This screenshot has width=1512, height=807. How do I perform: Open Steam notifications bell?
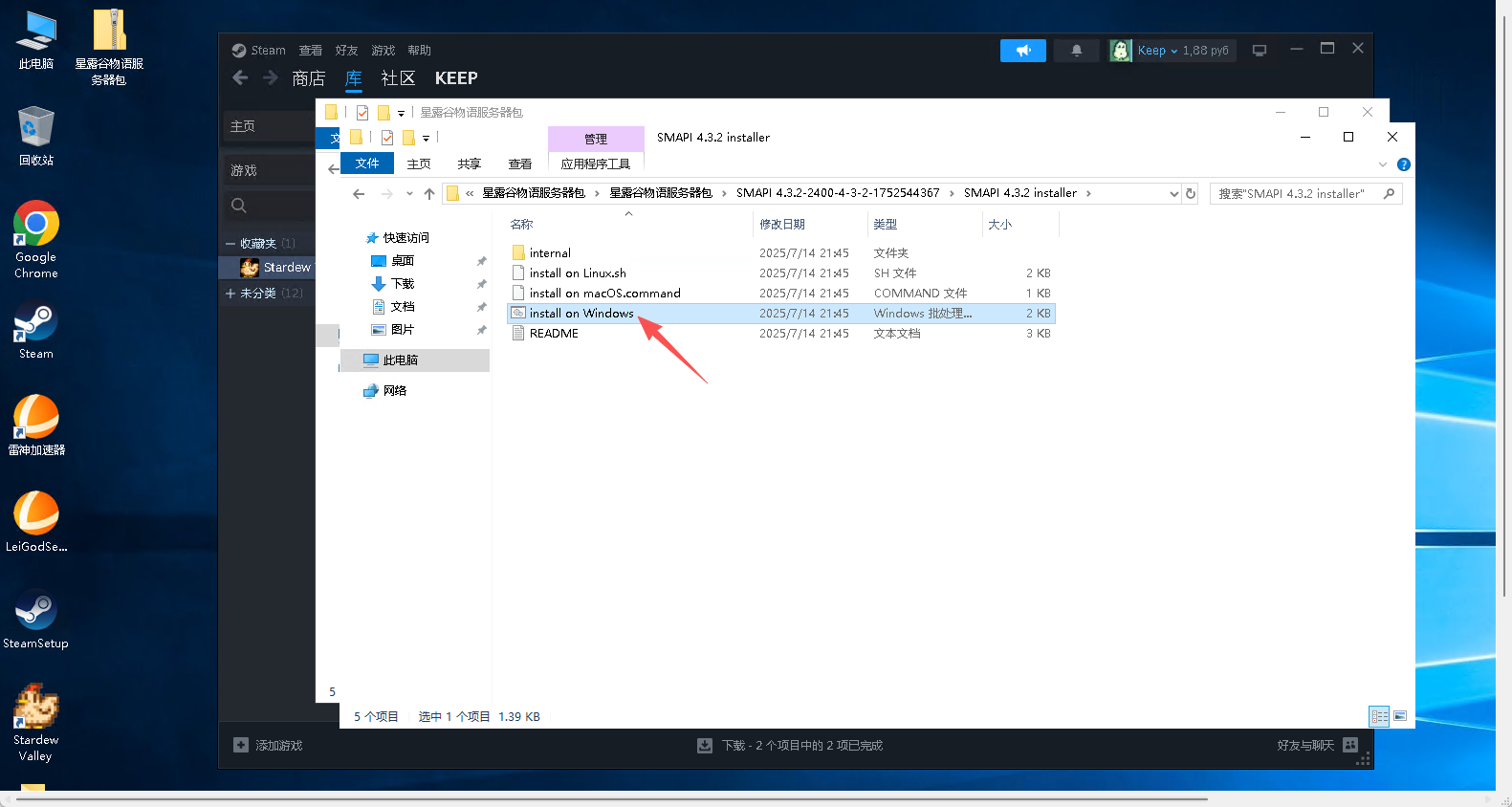pos(1076,51)
